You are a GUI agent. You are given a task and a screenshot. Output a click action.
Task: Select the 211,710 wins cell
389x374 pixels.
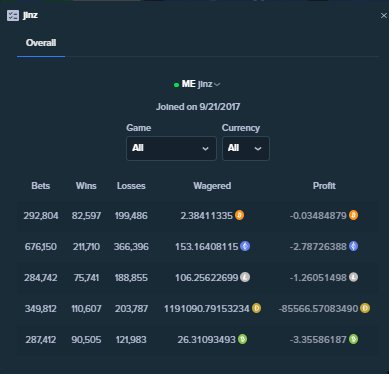[x=86, y=247]
